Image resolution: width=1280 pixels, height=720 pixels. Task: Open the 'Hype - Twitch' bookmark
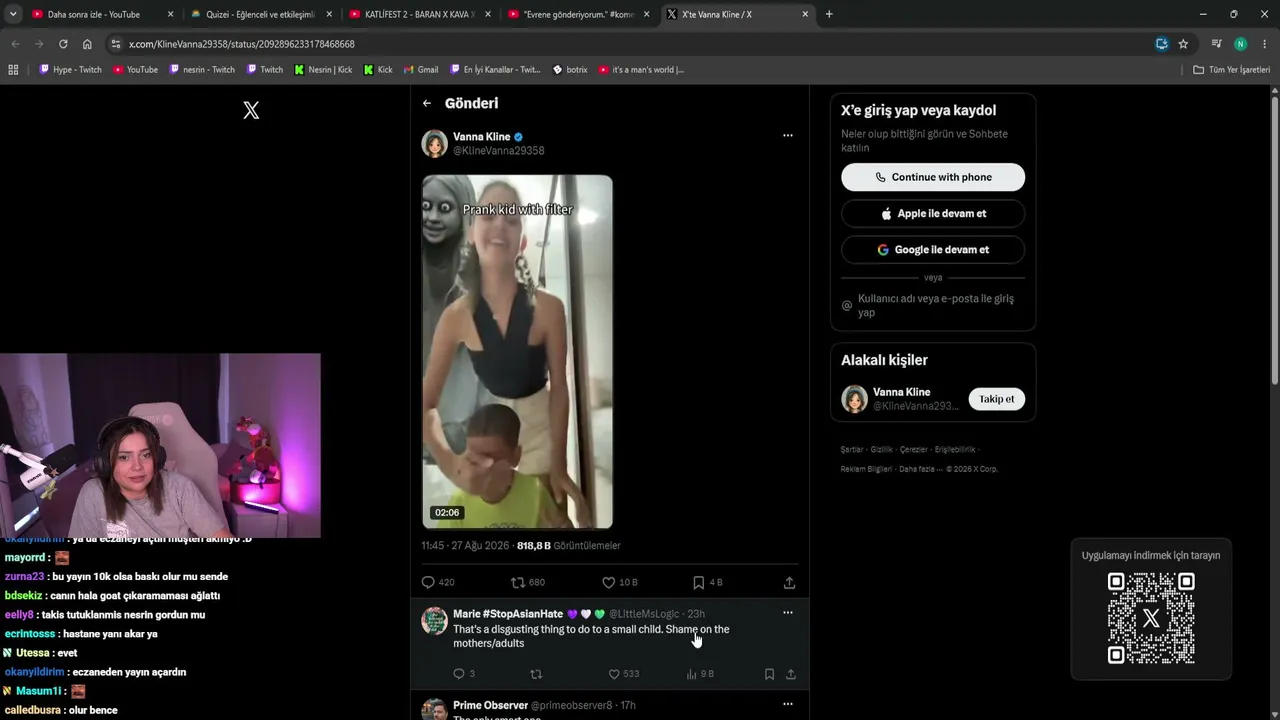pos(70,70)
